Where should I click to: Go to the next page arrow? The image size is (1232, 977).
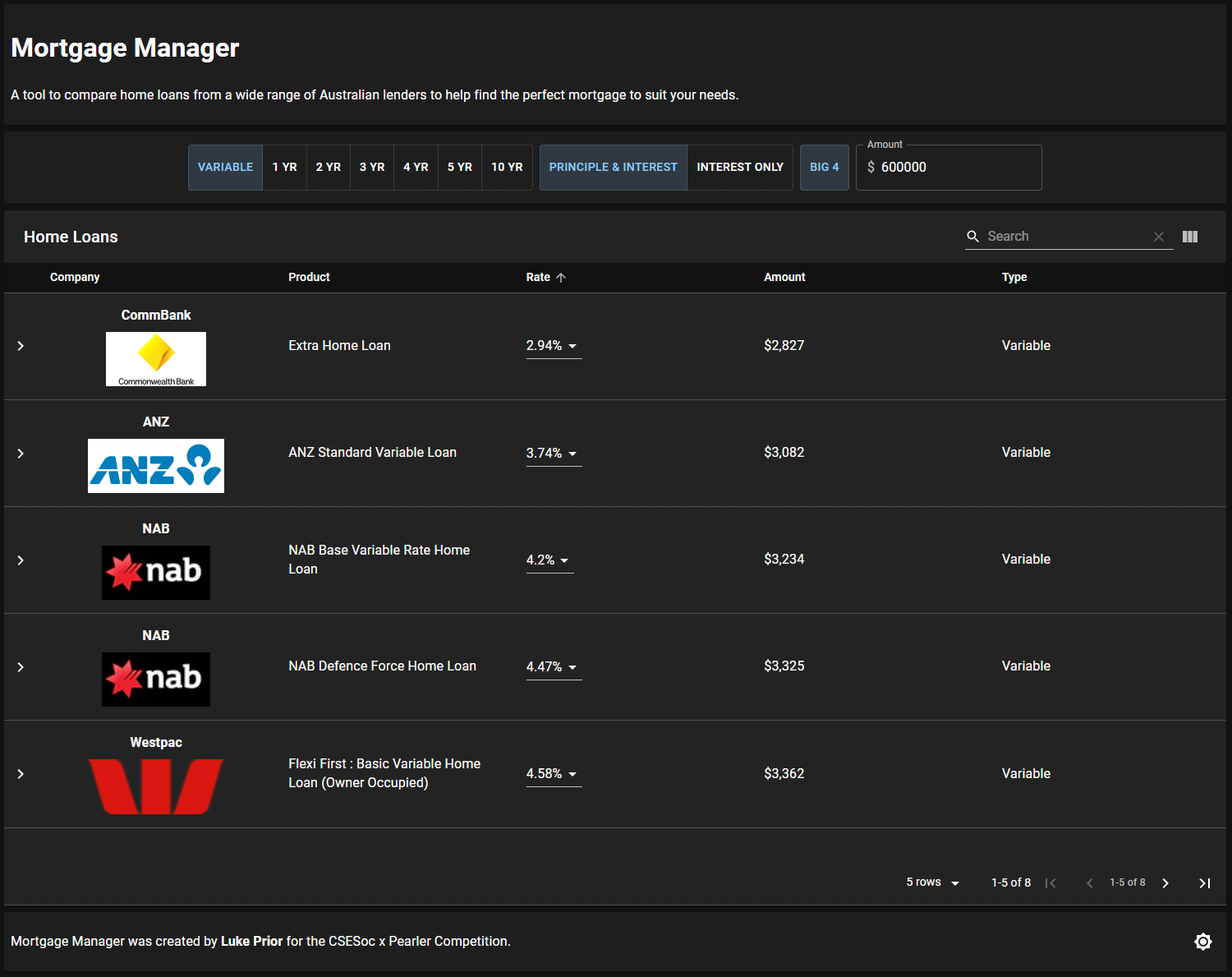(1165, 883)
